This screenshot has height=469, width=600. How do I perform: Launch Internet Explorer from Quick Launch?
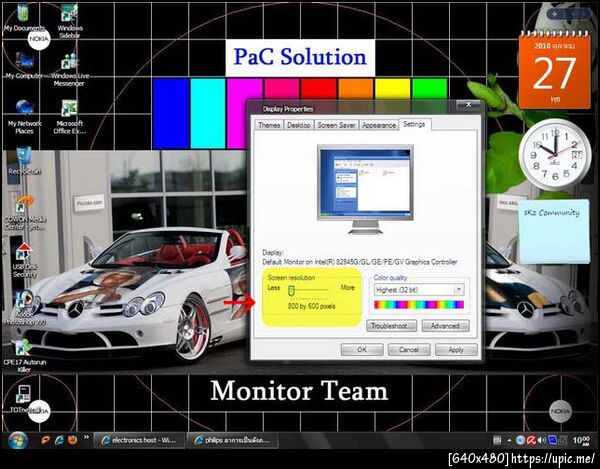[x=59, y=440]
